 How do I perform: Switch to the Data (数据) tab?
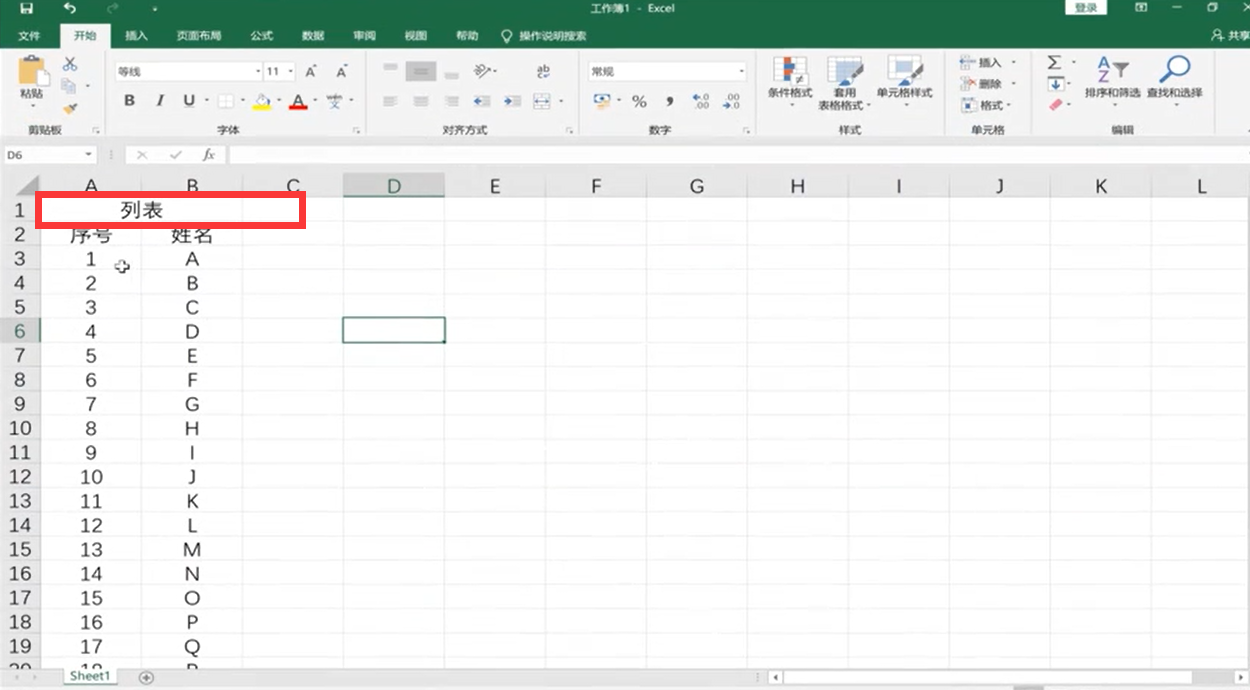point(313,36)
